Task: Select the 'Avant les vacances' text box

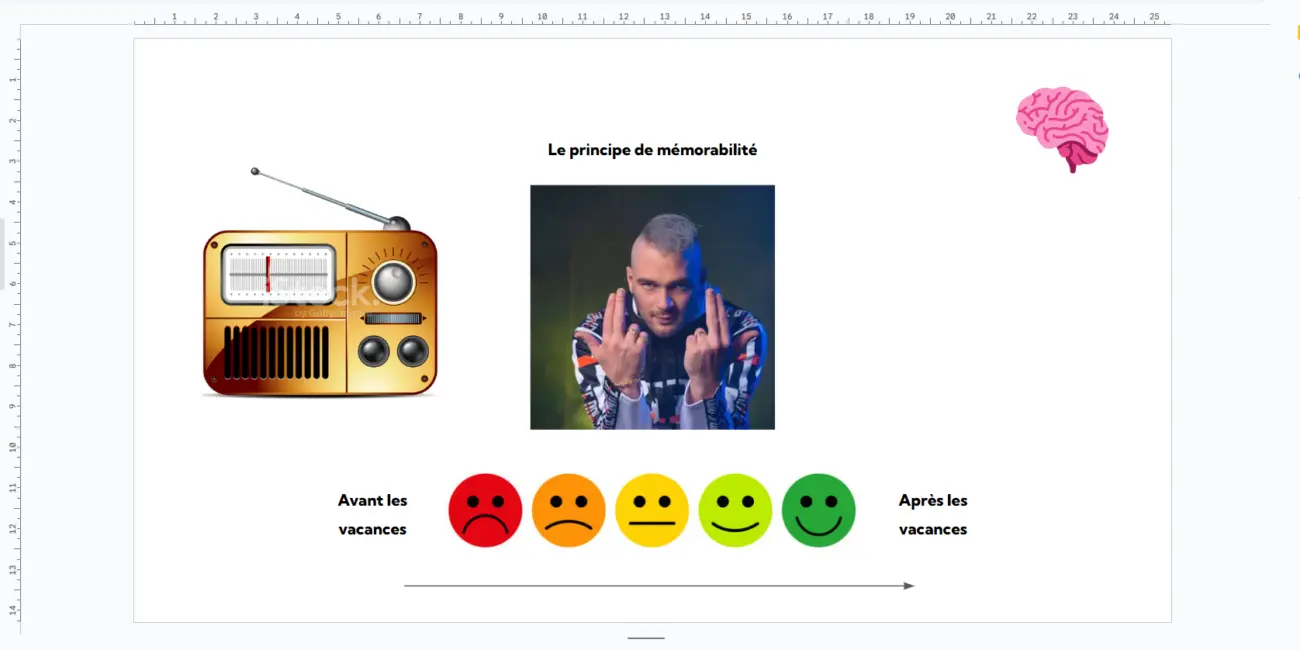Action: (372, 514)
